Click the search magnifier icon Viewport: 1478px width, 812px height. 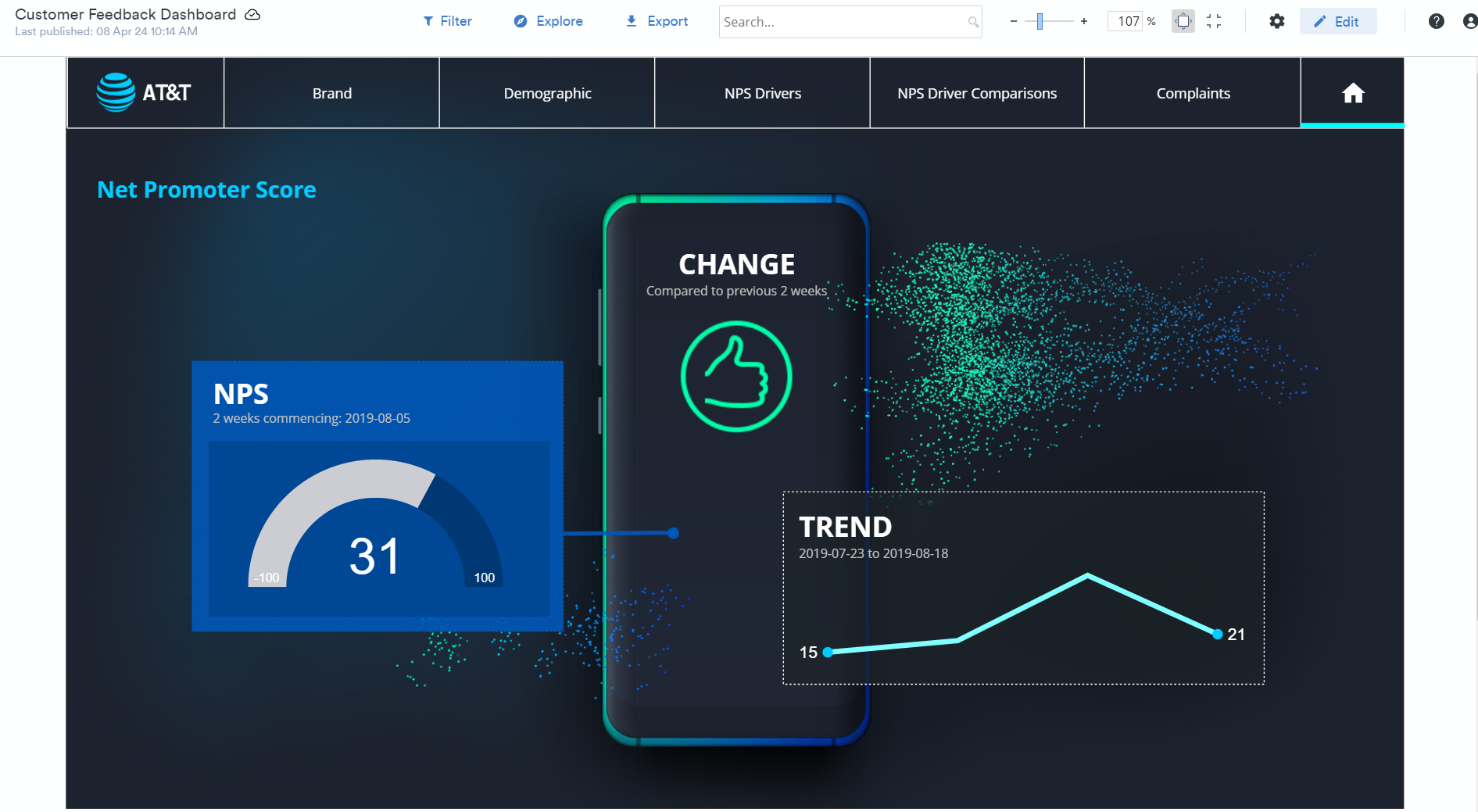[x=973, y=22]
